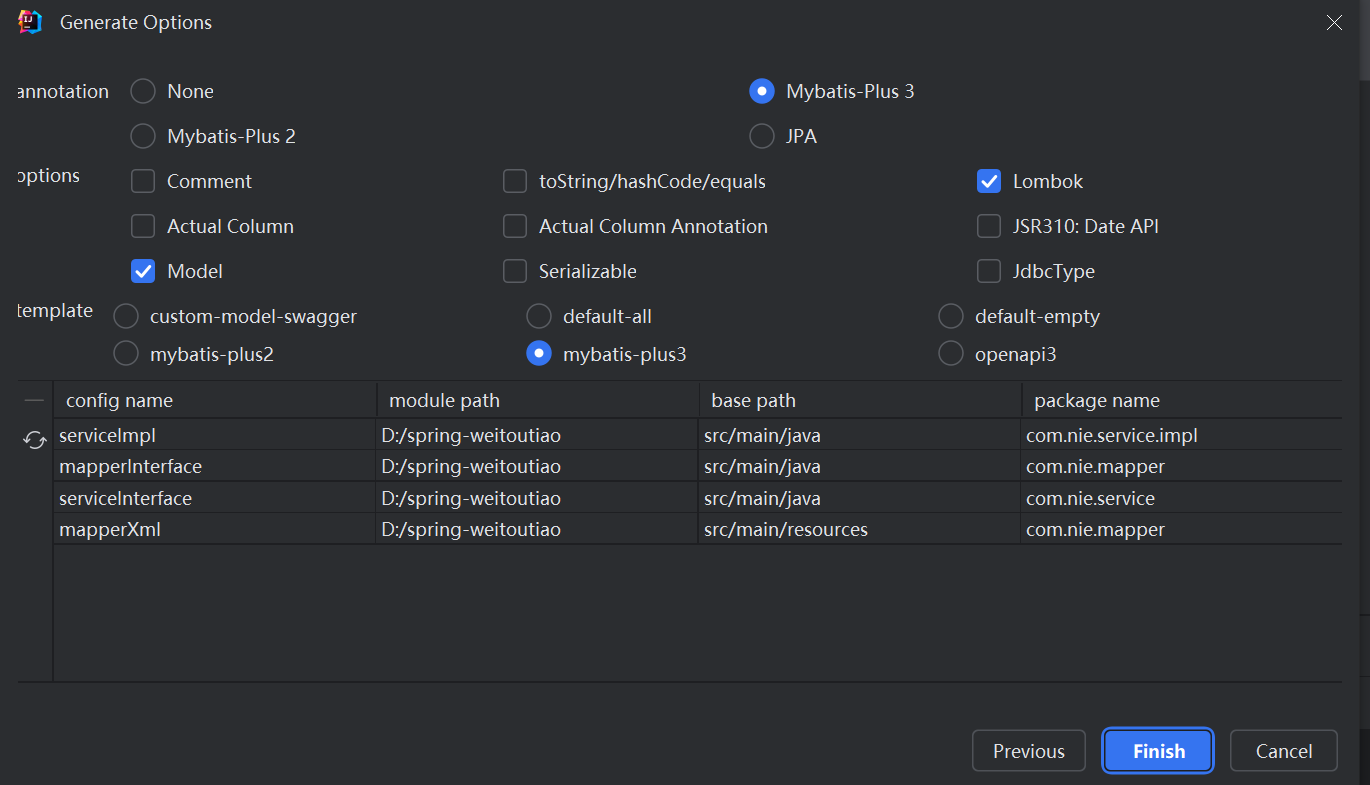The image size is (1370, 785).
Task: Select default-empty template
Action: [x=951, y=316]
